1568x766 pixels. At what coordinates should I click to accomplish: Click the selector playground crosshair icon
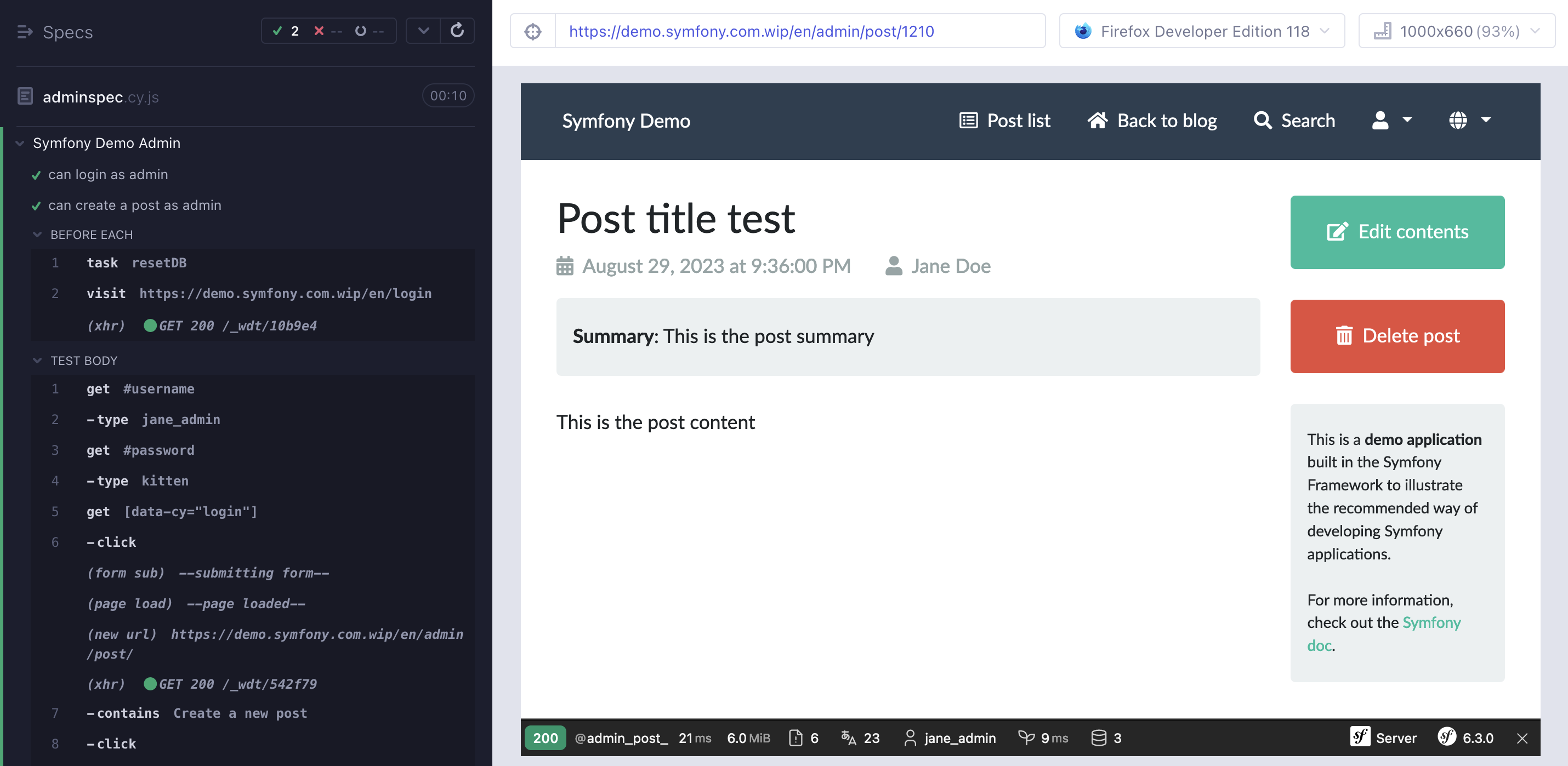(532, 31)
